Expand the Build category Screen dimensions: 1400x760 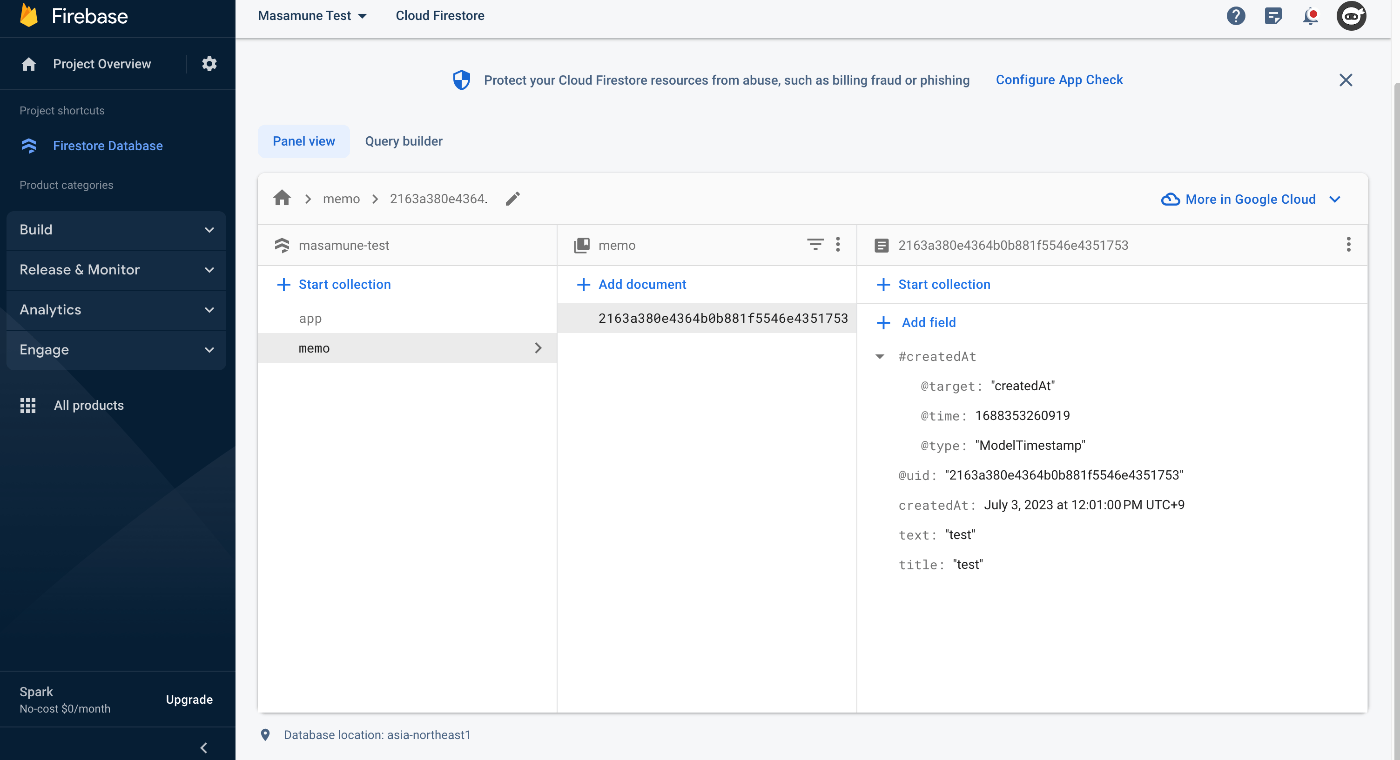(115, 229)
